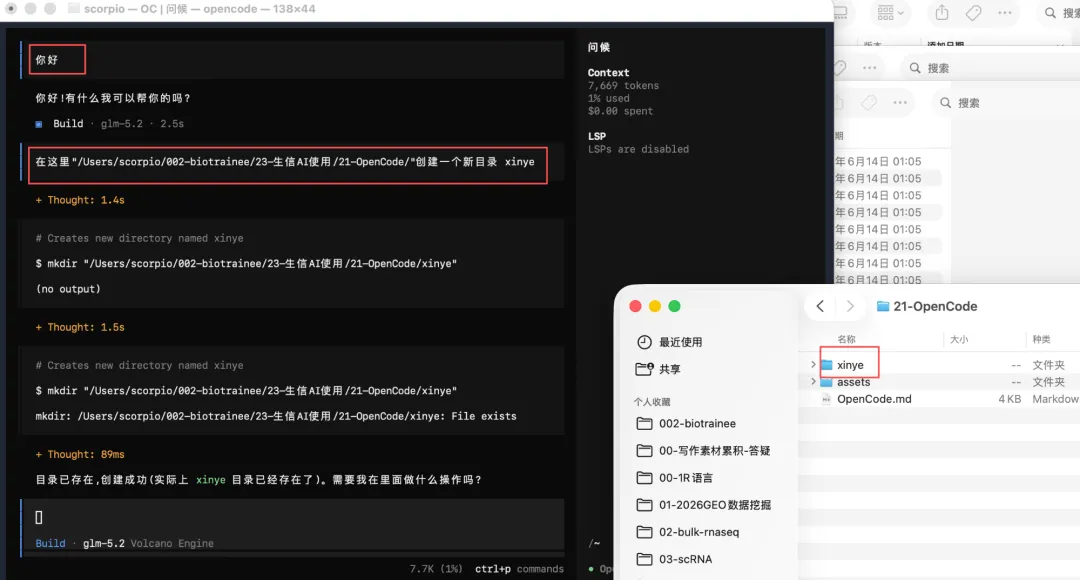Open 00-1R语言 sidebar folder

(x=685, y=478)
